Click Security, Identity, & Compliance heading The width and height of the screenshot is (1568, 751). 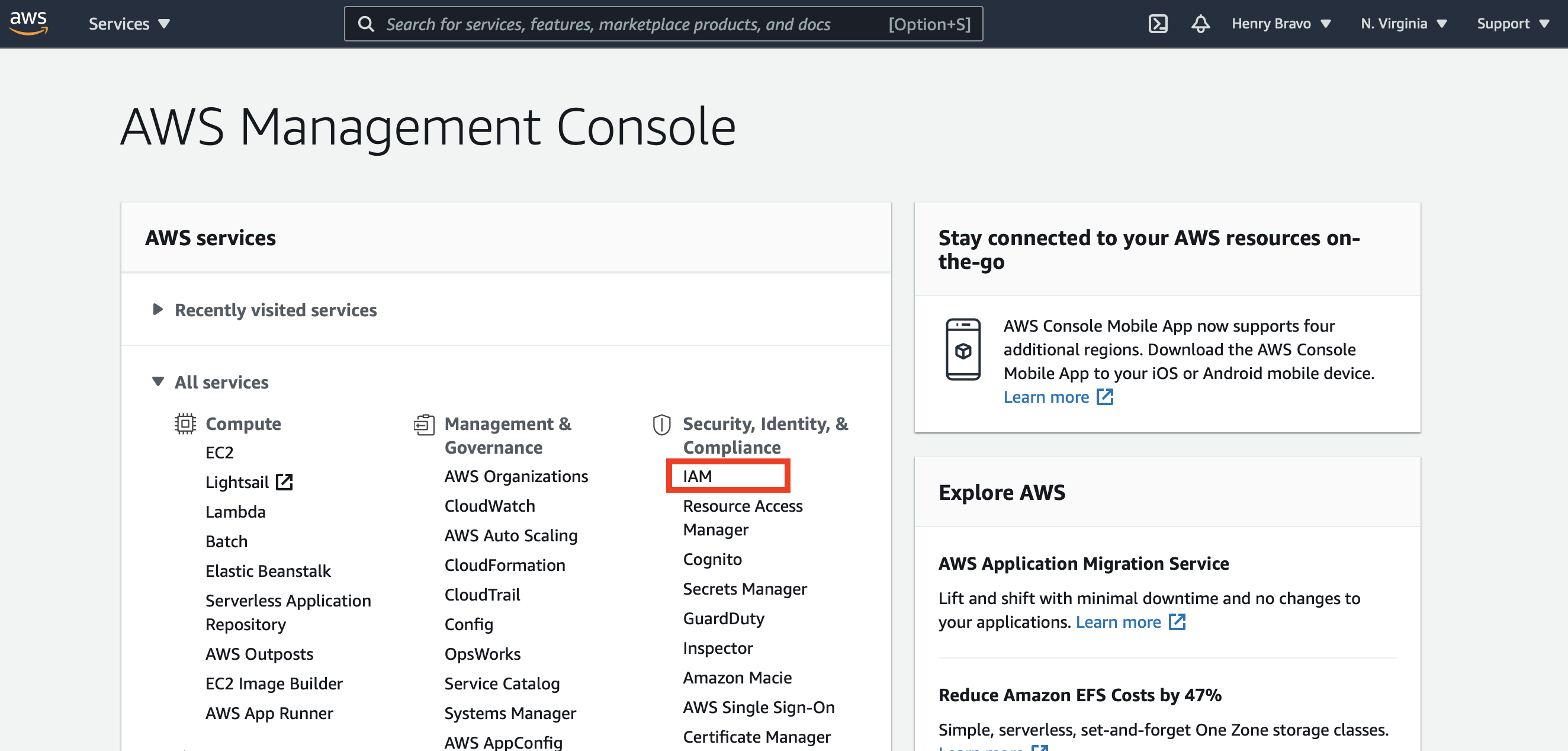[x=765, y=436]
